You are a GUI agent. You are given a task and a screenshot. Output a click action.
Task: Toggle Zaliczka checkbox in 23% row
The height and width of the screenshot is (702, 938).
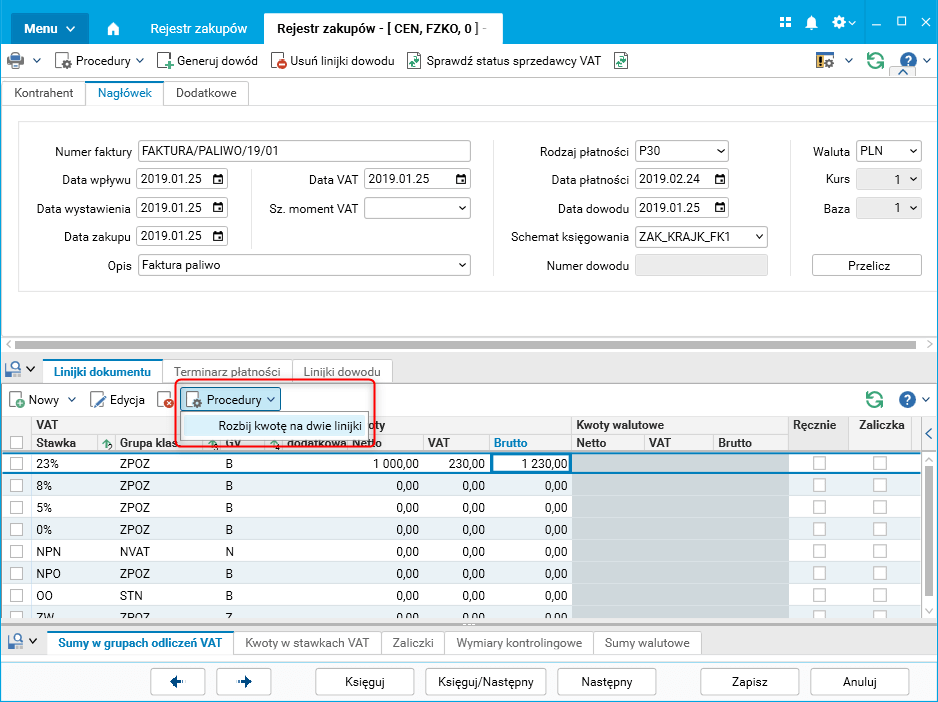879,463
